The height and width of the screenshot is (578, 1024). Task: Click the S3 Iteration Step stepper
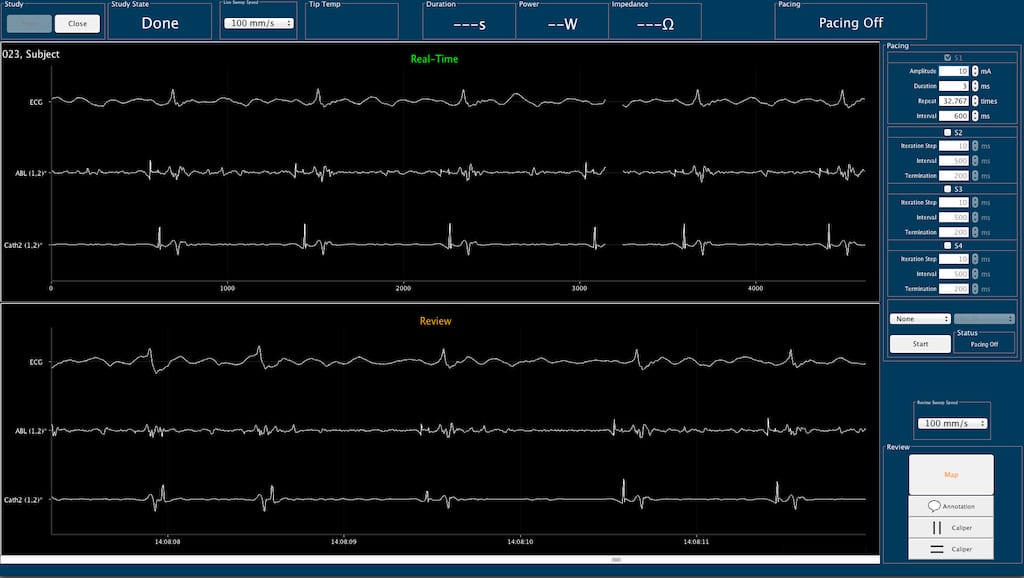point(975,202)
